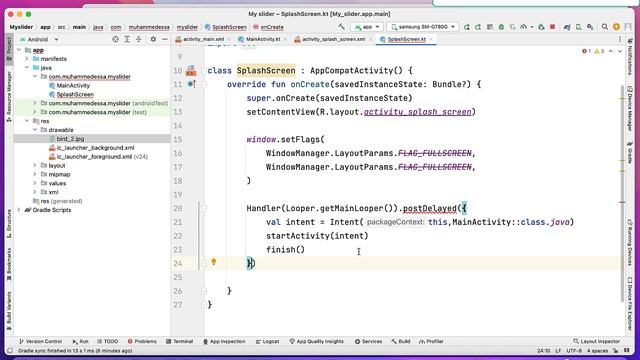
Task: Expand the layout folder
Action: (35, 165)
